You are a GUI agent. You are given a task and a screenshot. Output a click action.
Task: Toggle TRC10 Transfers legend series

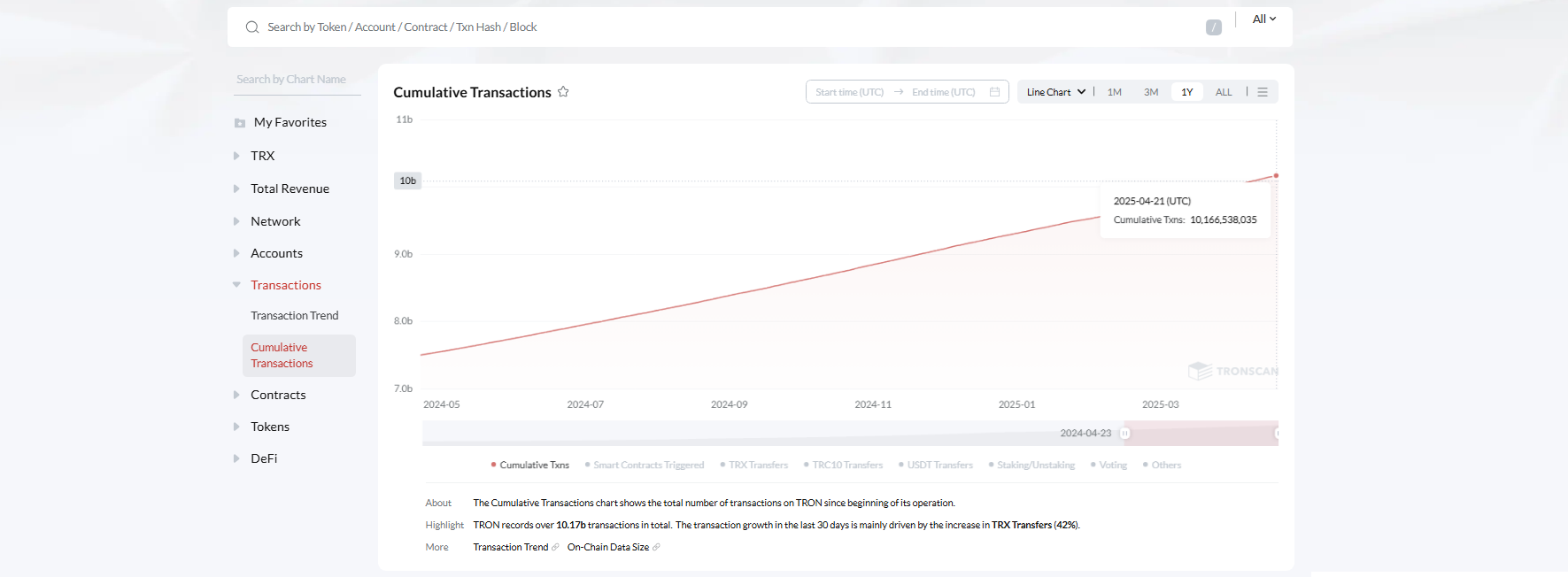[x=844, y=465]
